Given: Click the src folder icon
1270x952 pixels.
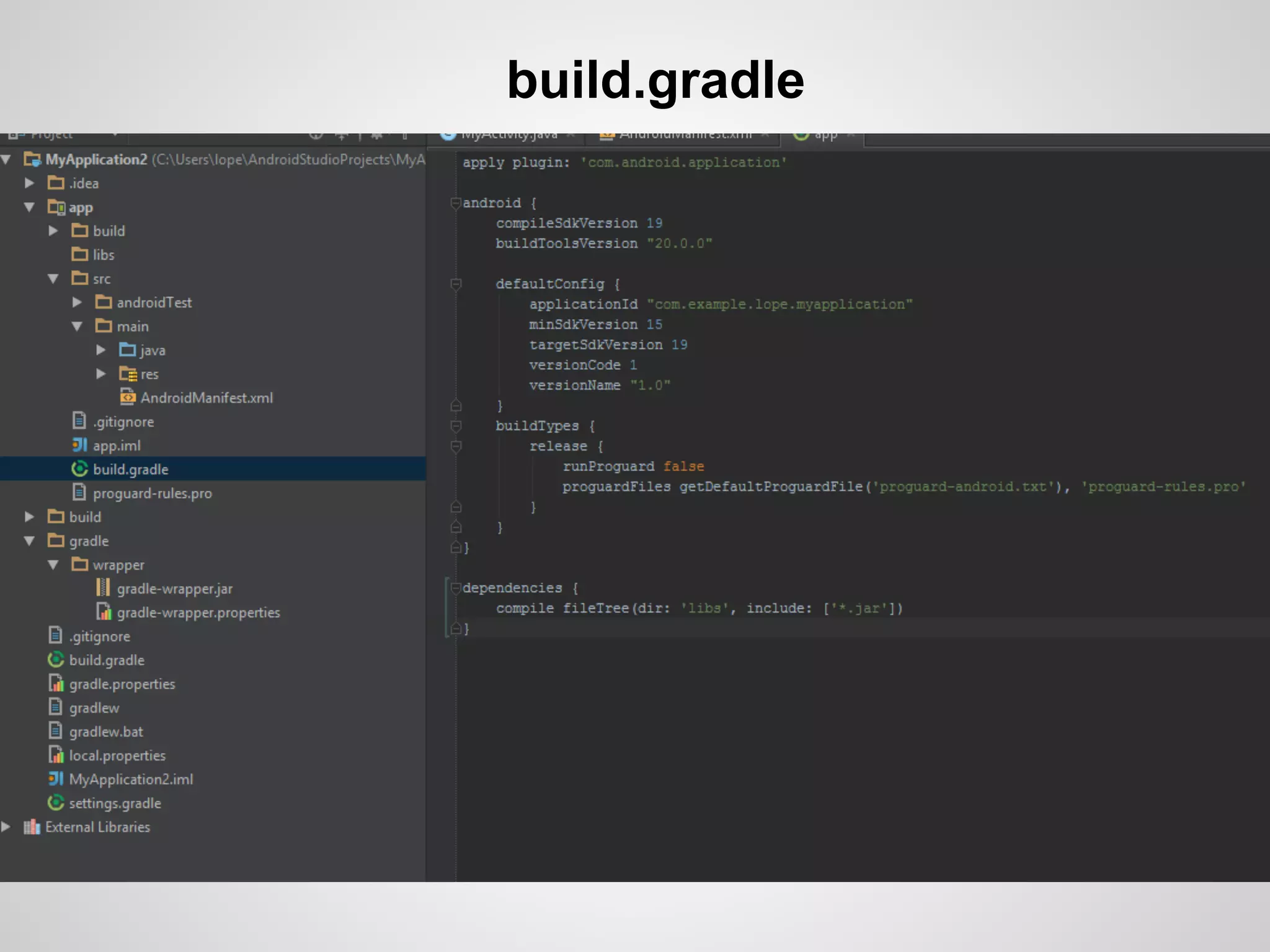Looking at the screenshot, I should coord(79,278).
